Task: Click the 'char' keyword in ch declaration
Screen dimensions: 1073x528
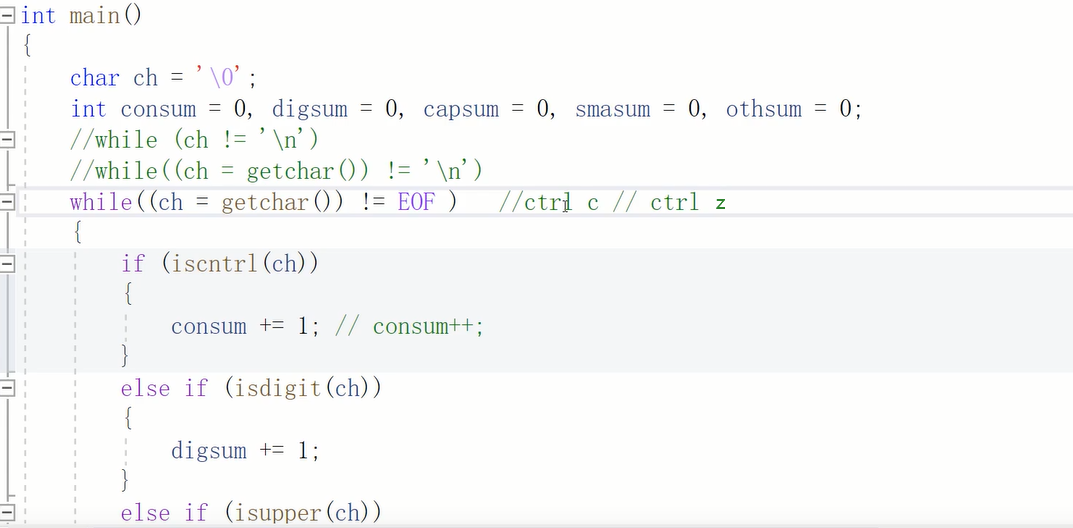Action: click(x=94, y=78)
